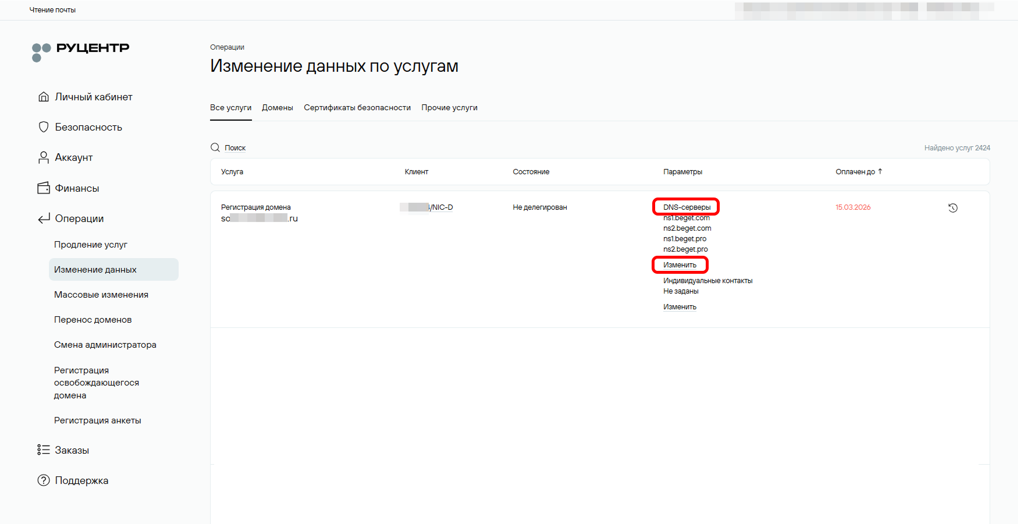Click the Параметры column header
The height and width of the screenshot is (524, 1018).
click(682, 172)
